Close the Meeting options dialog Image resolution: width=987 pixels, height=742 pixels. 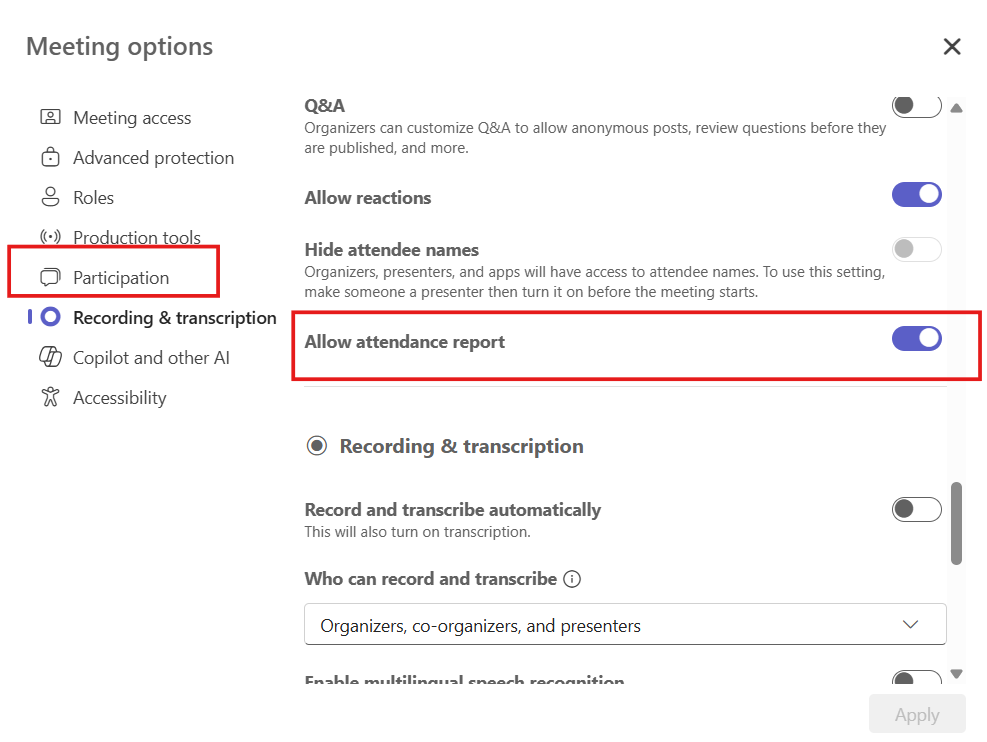tap(951, 46)
